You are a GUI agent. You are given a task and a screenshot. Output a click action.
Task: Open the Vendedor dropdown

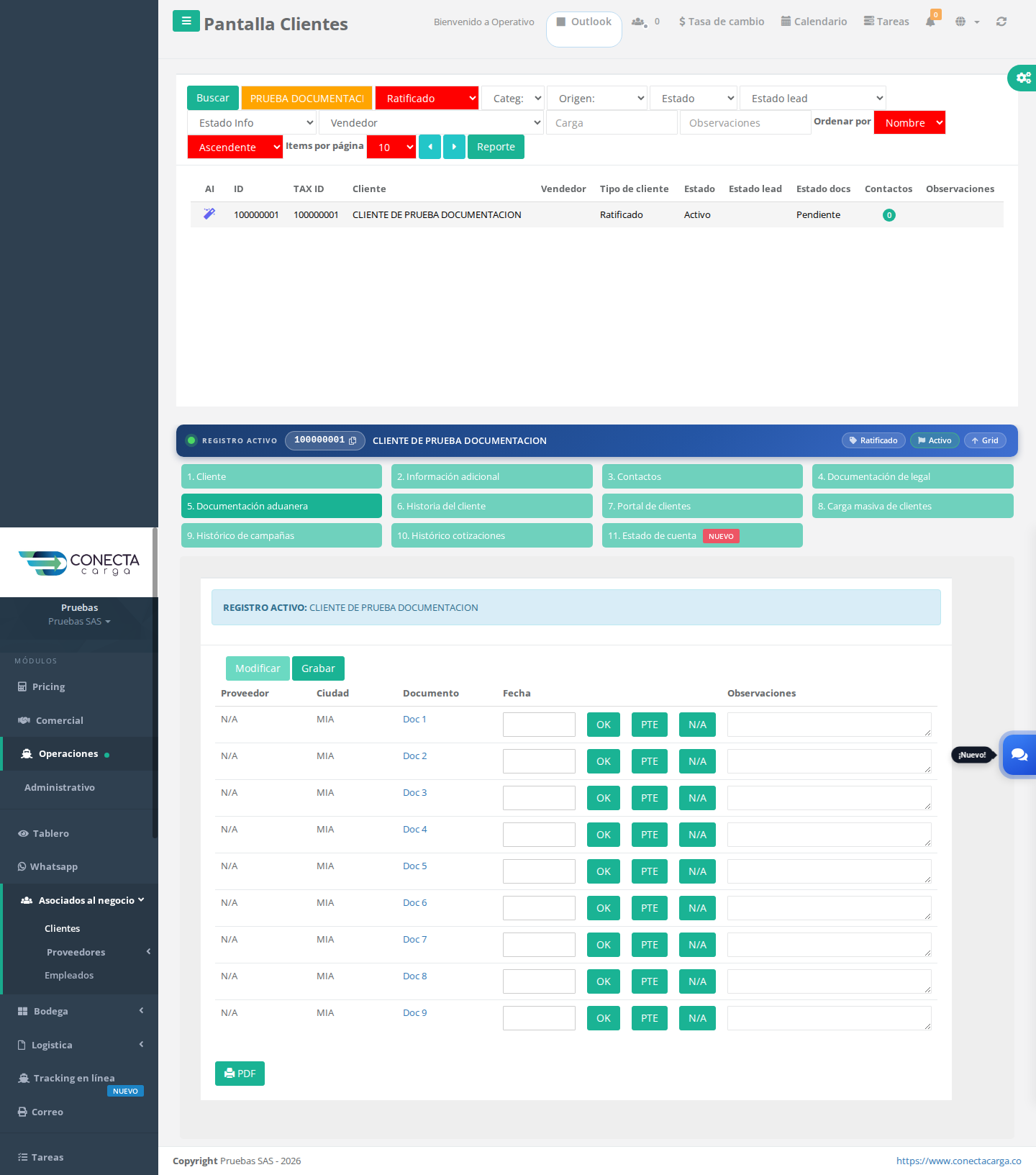432,123
